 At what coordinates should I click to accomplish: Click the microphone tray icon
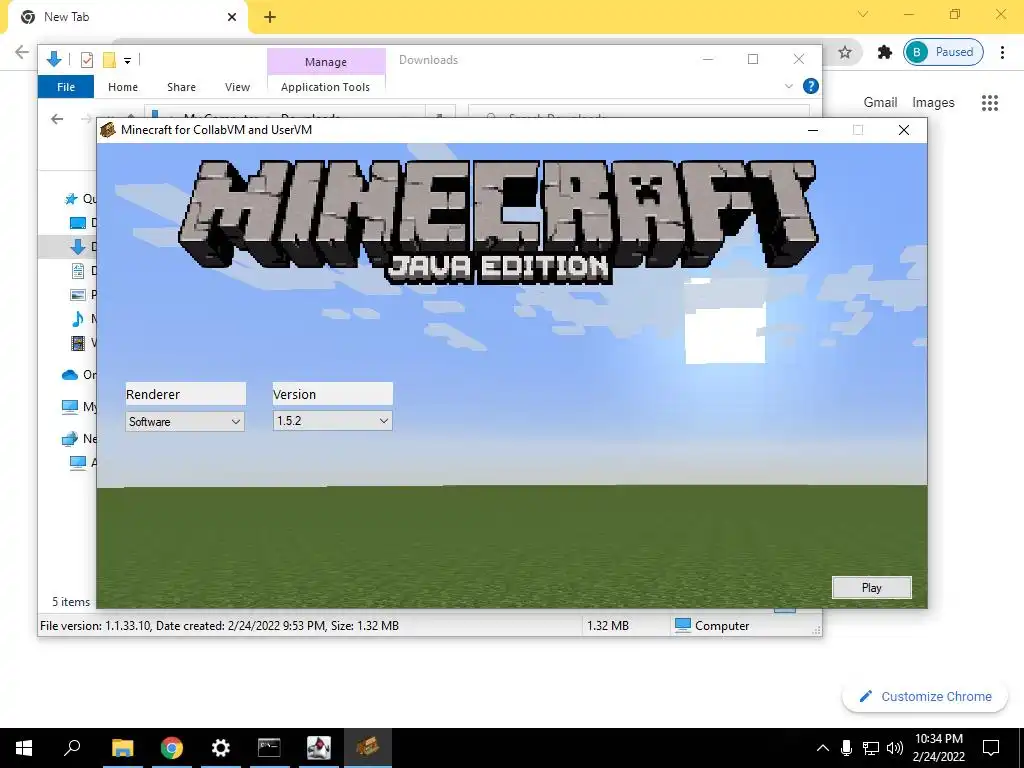click(x=846, y=748)
